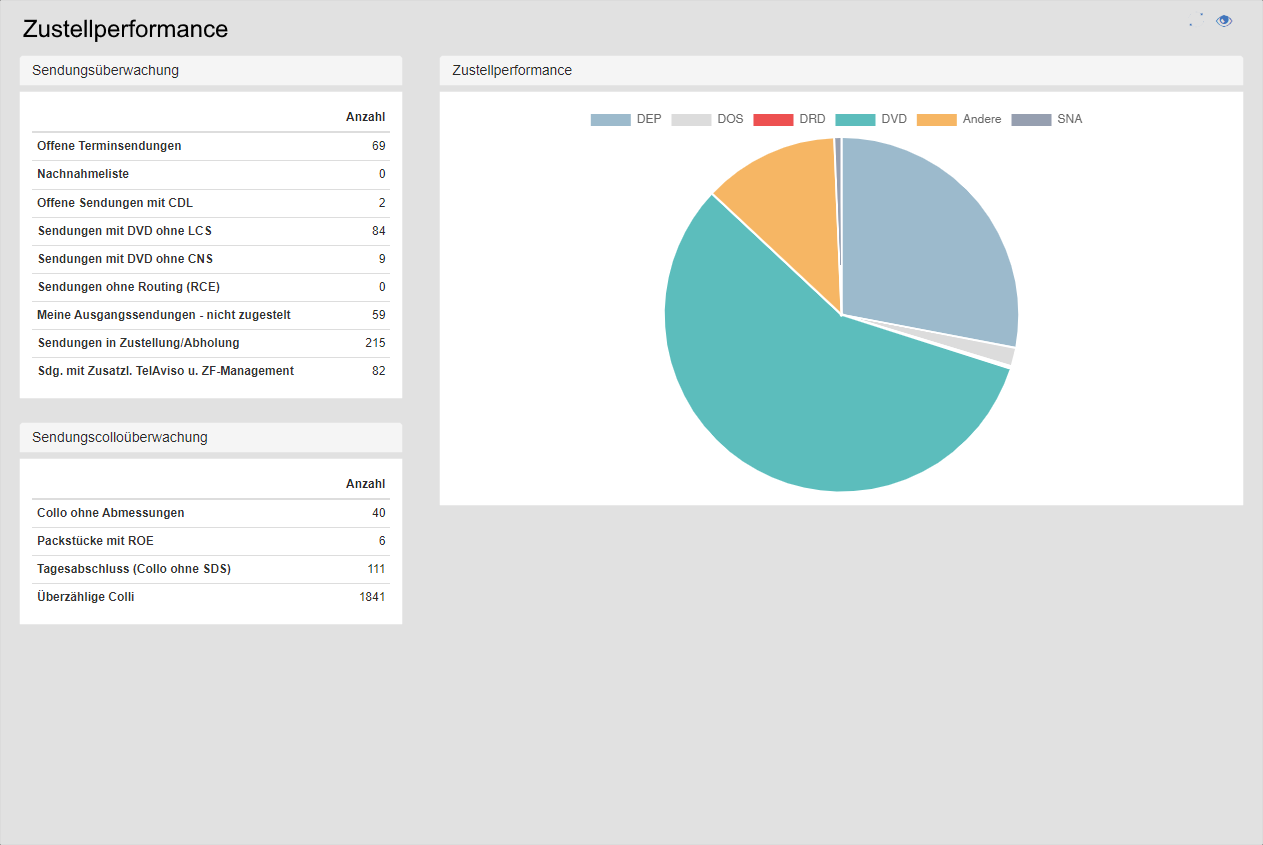Click Überzählige Colli count 1841
This screenshot has height=845, width=1263.
[x=372, y=597]
